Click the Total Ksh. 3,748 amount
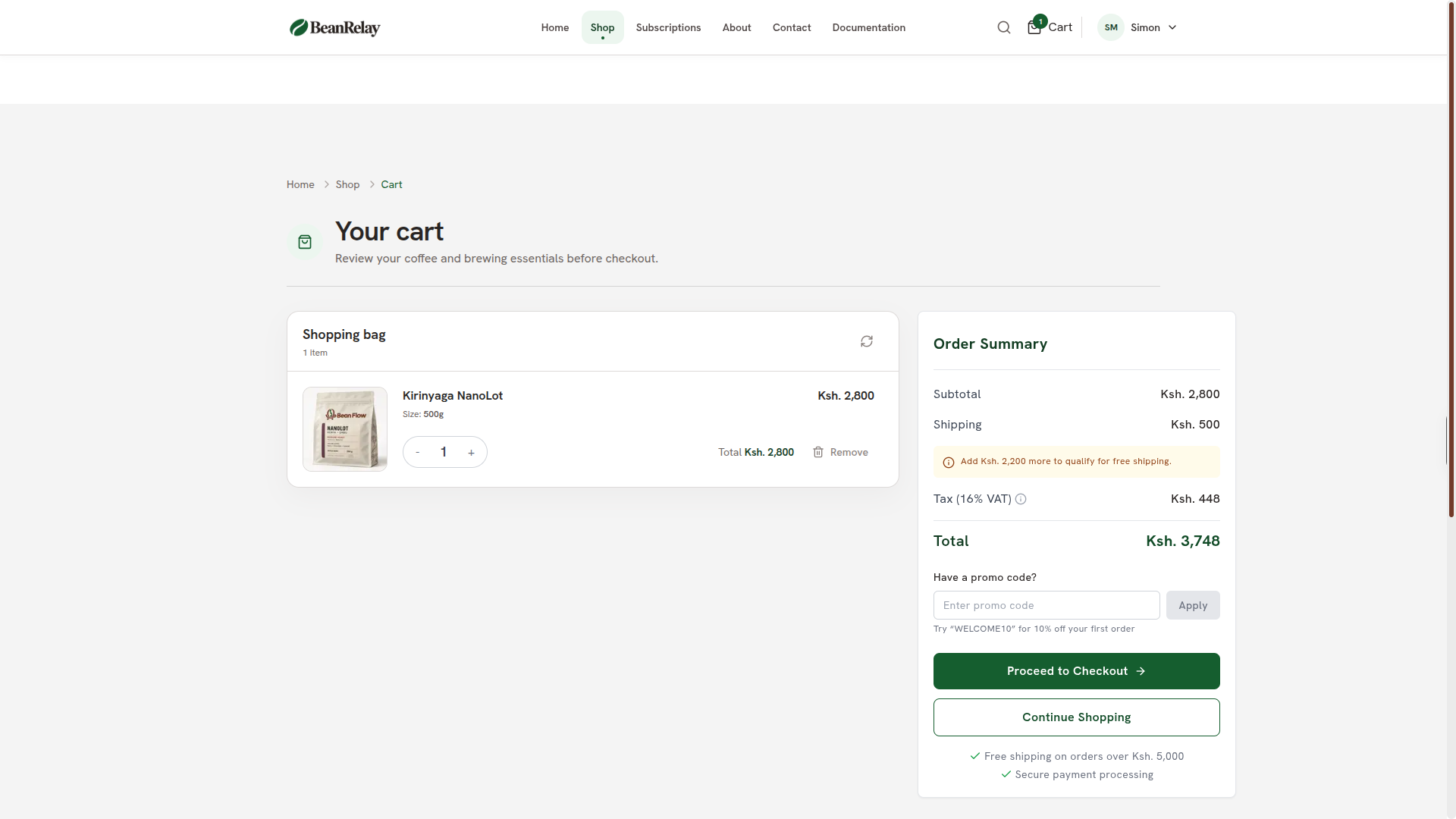Image resolution: width=1456 pixels, height=819 pixels. pos(1183,541)
